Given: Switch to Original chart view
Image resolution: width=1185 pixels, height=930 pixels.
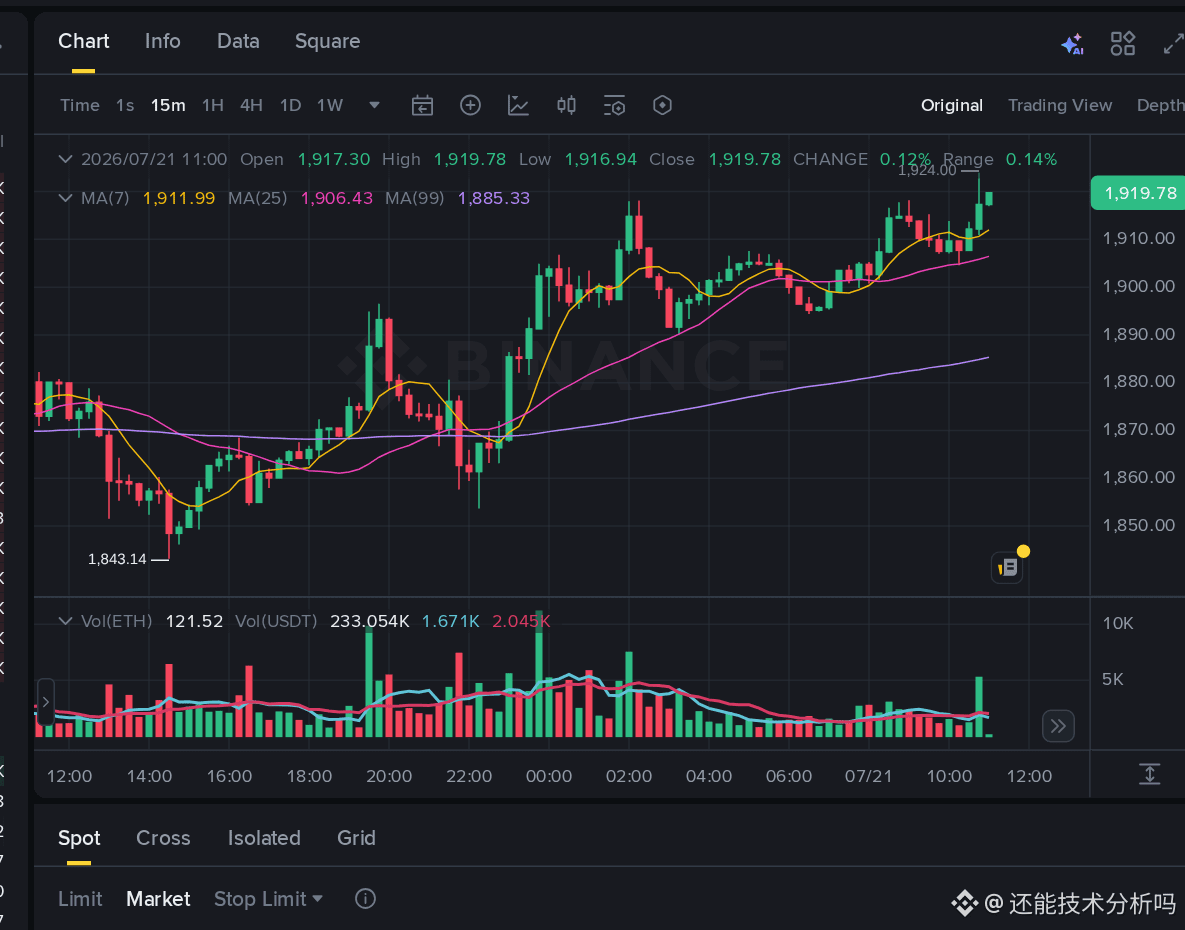Looking at the screenshot, I should (951, 105).
